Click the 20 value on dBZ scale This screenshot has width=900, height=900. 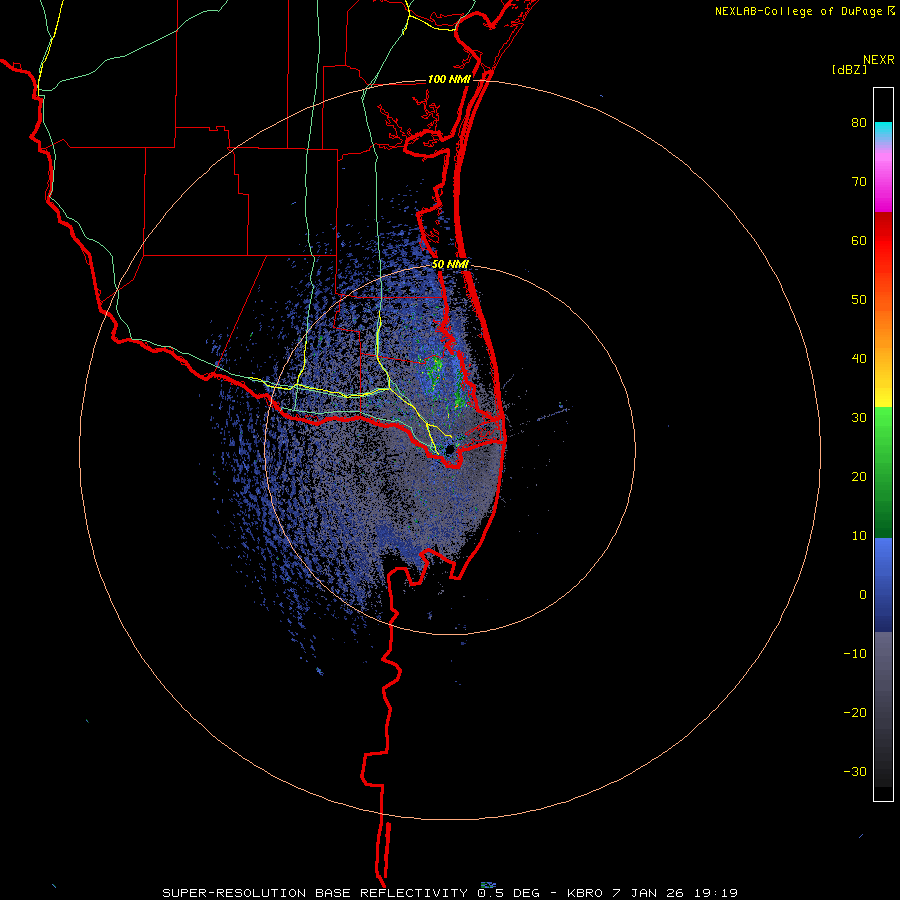[x=859, y=477]
